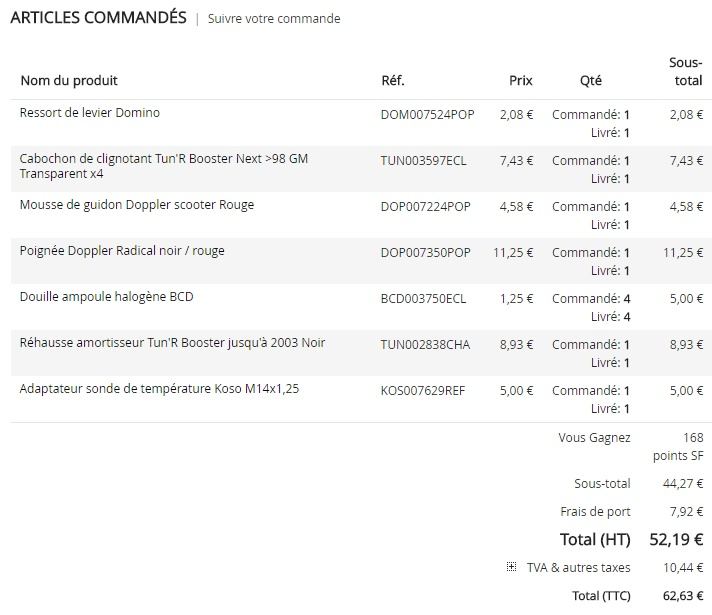The image size is (712, 615).
Task: Click the Réf. column header
Action: [393, 81]
